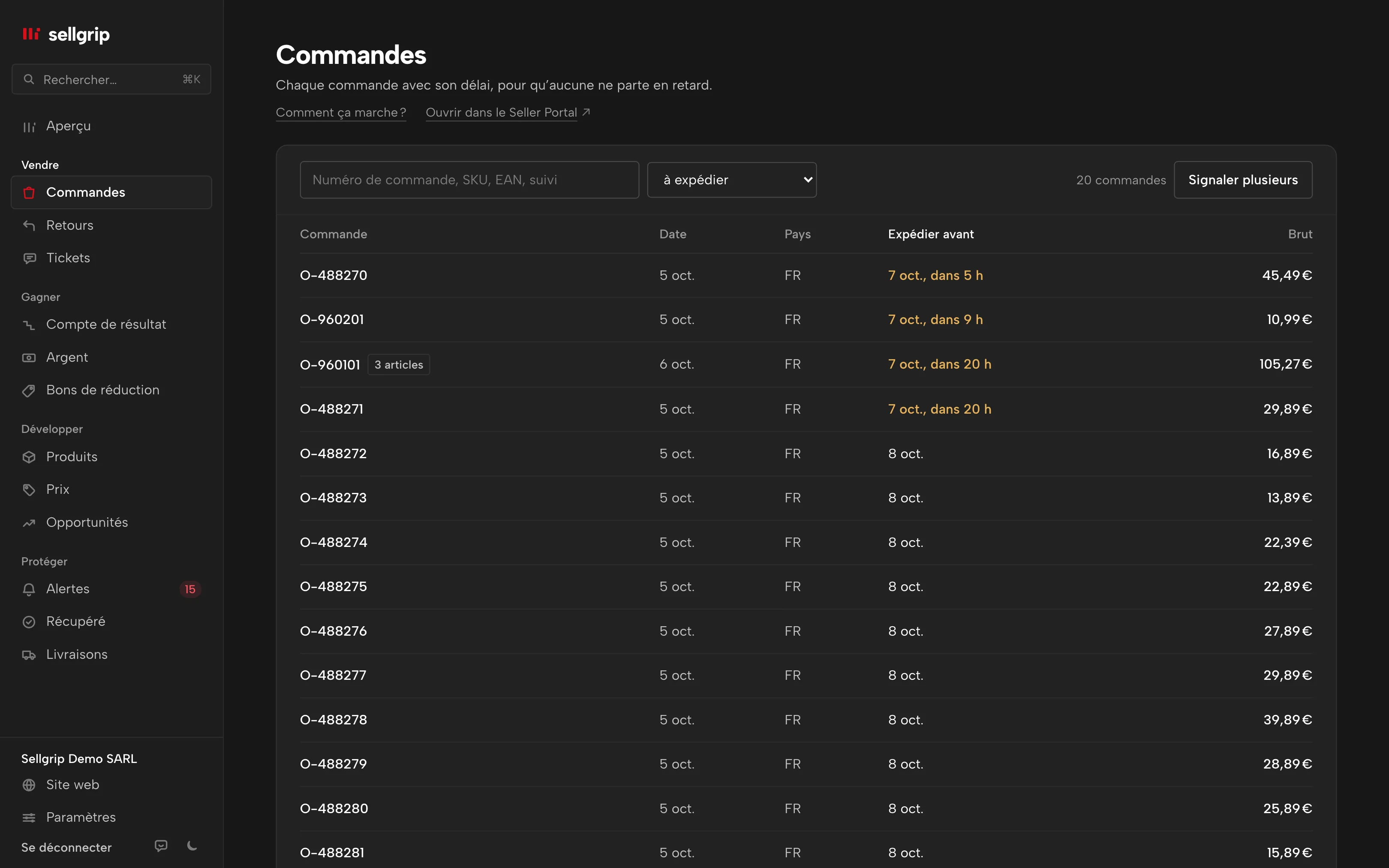The image size is (1389, 868).
Task: Click Se déconnecter
Action: [66, 847]
